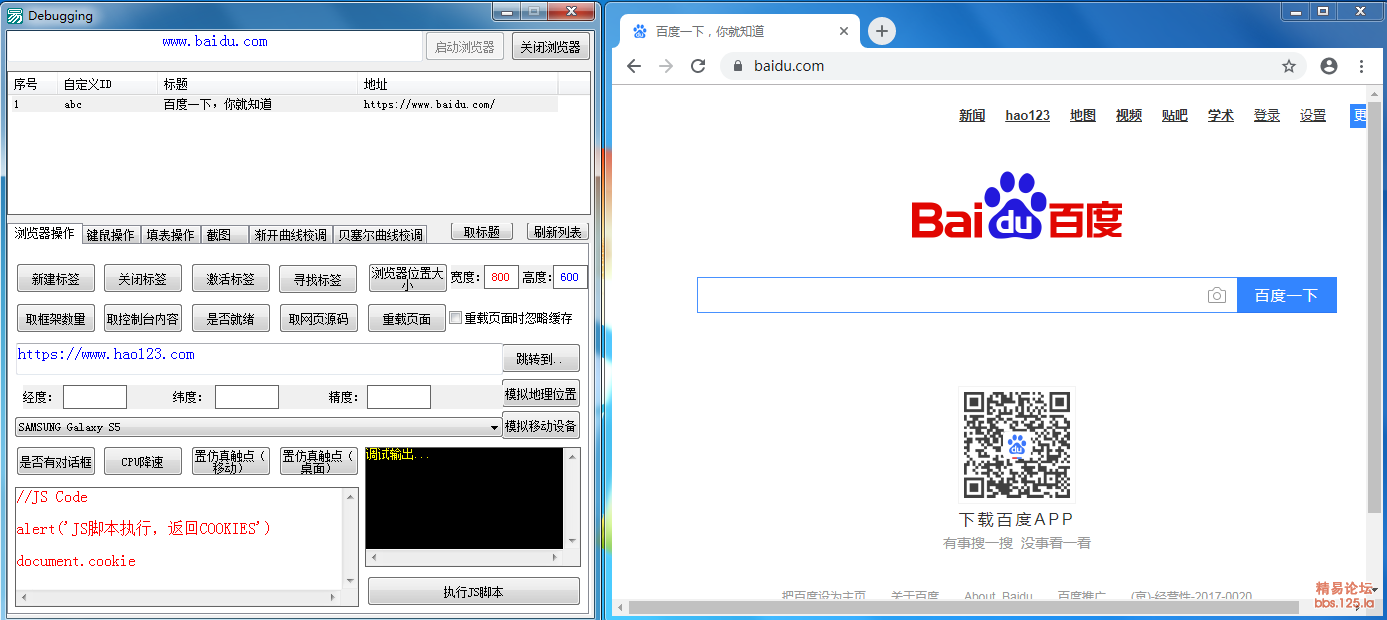Image resolution: width=1387 pixels, height=620 pixels.
Task: Click the 地址 column header
Action: [458, 84]
